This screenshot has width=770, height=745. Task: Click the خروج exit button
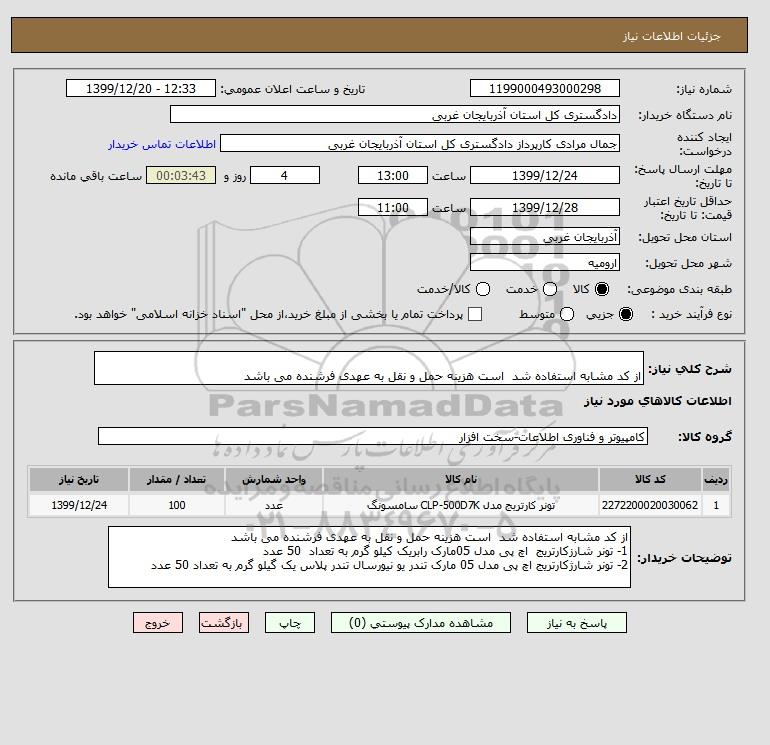tap(158, 623)
